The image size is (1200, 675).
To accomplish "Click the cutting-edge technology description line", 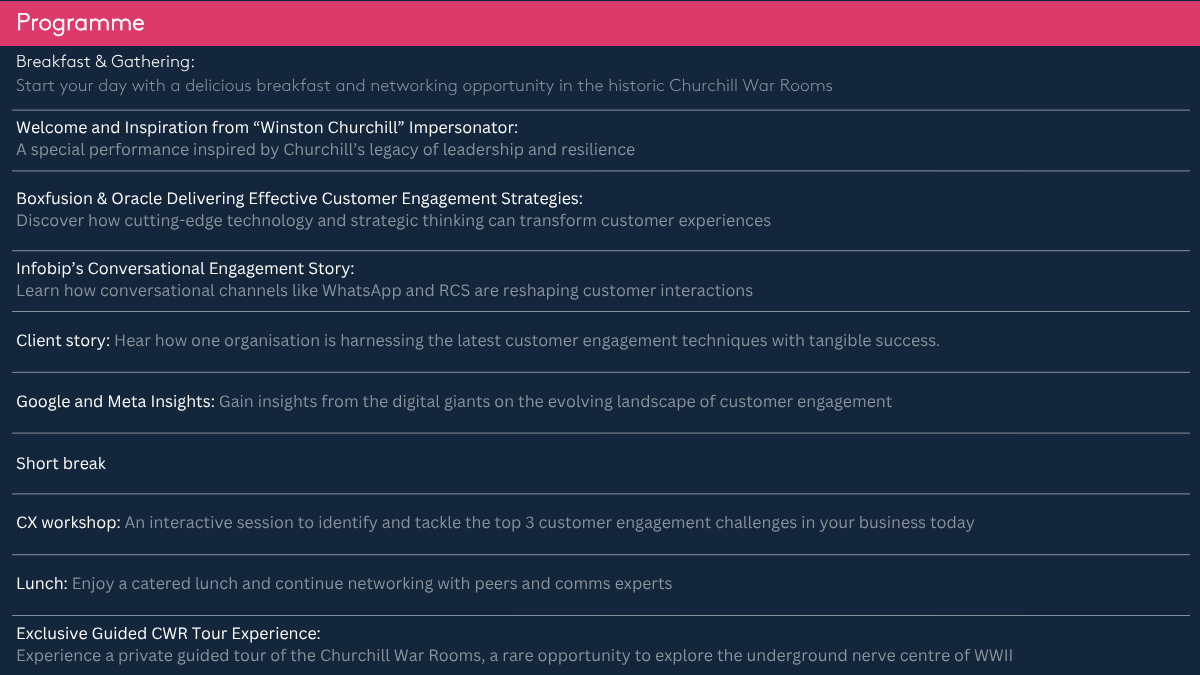I will coord(393,221).
